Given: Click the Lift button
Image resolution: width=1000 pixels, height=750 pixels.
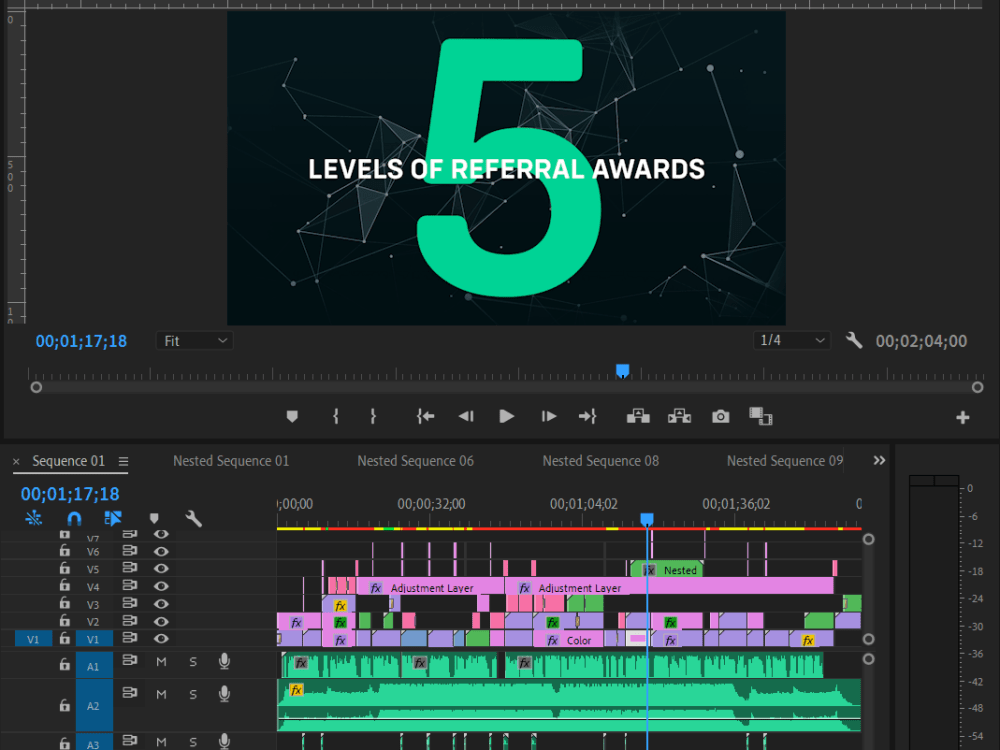Looking at the screenshot, I should [638, 416].
